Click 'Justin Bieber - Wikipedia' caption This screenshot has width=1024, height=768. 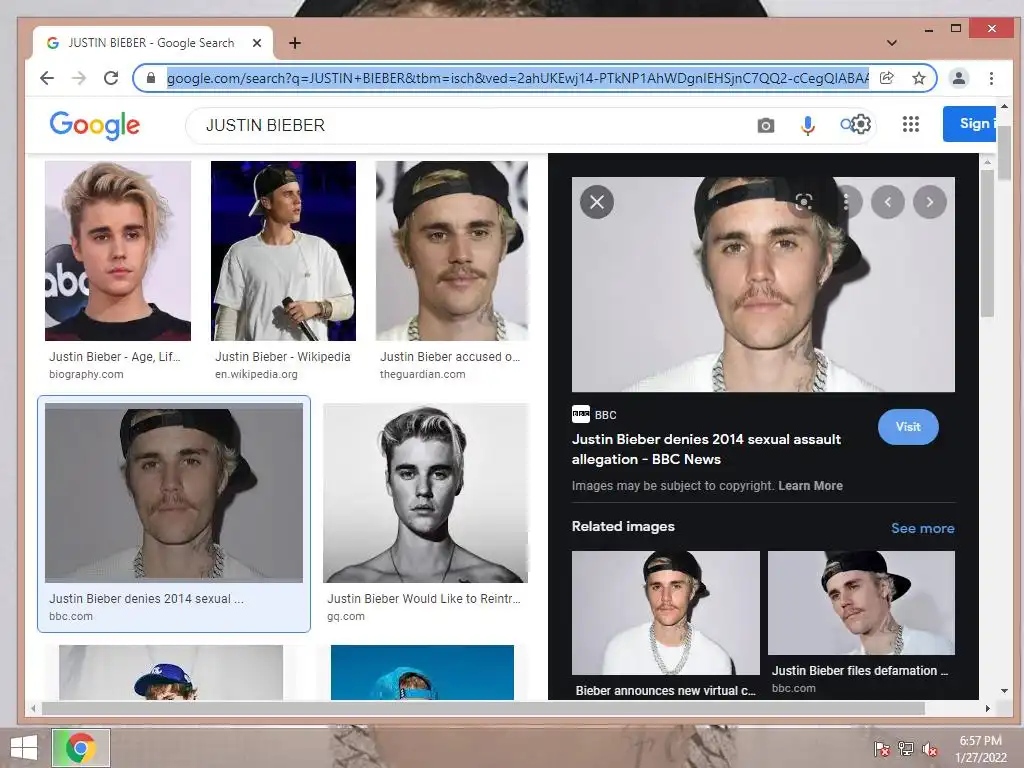pos(283,357)
